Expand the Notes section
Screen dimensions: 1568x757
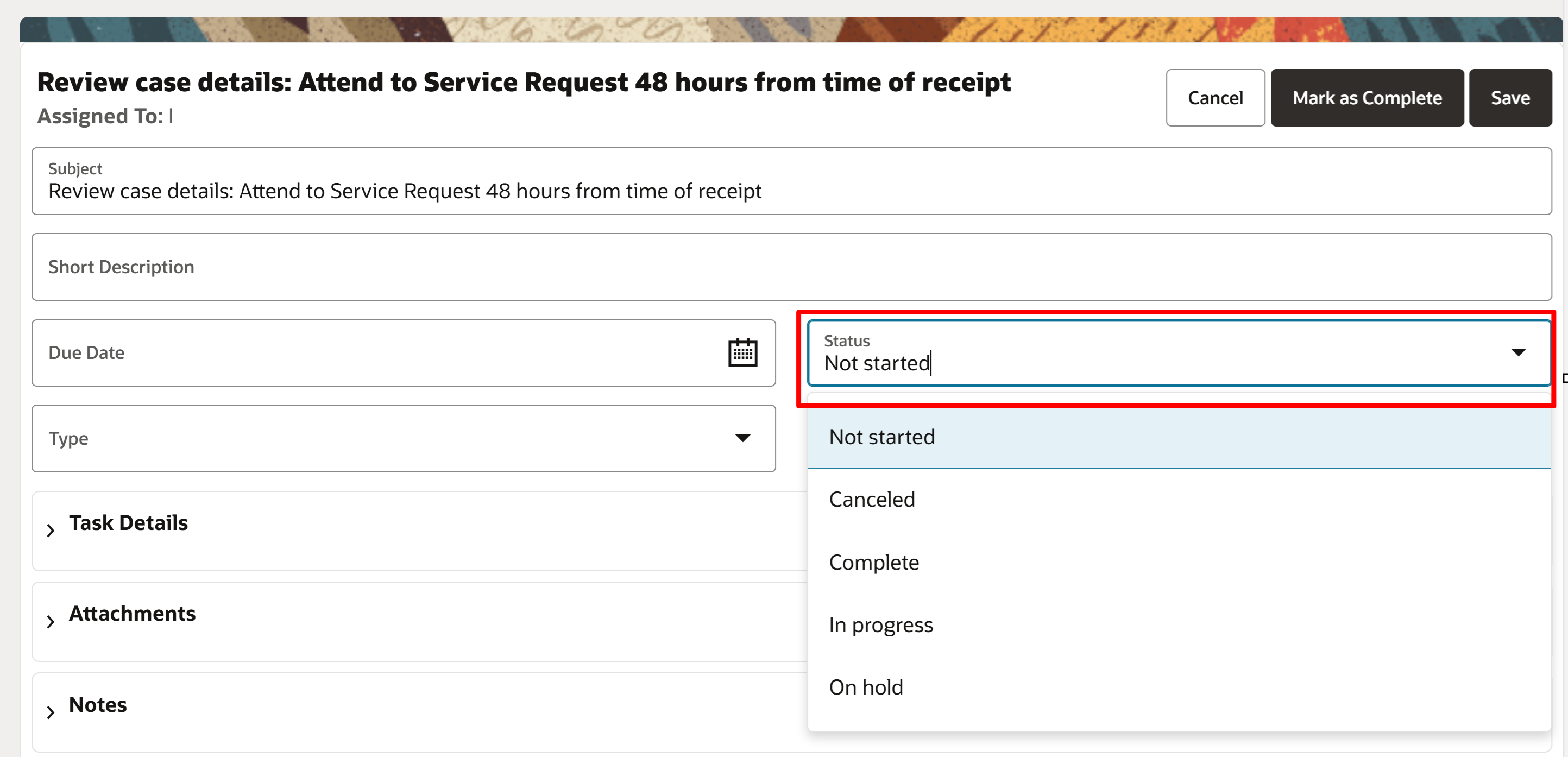click(98, 704)
